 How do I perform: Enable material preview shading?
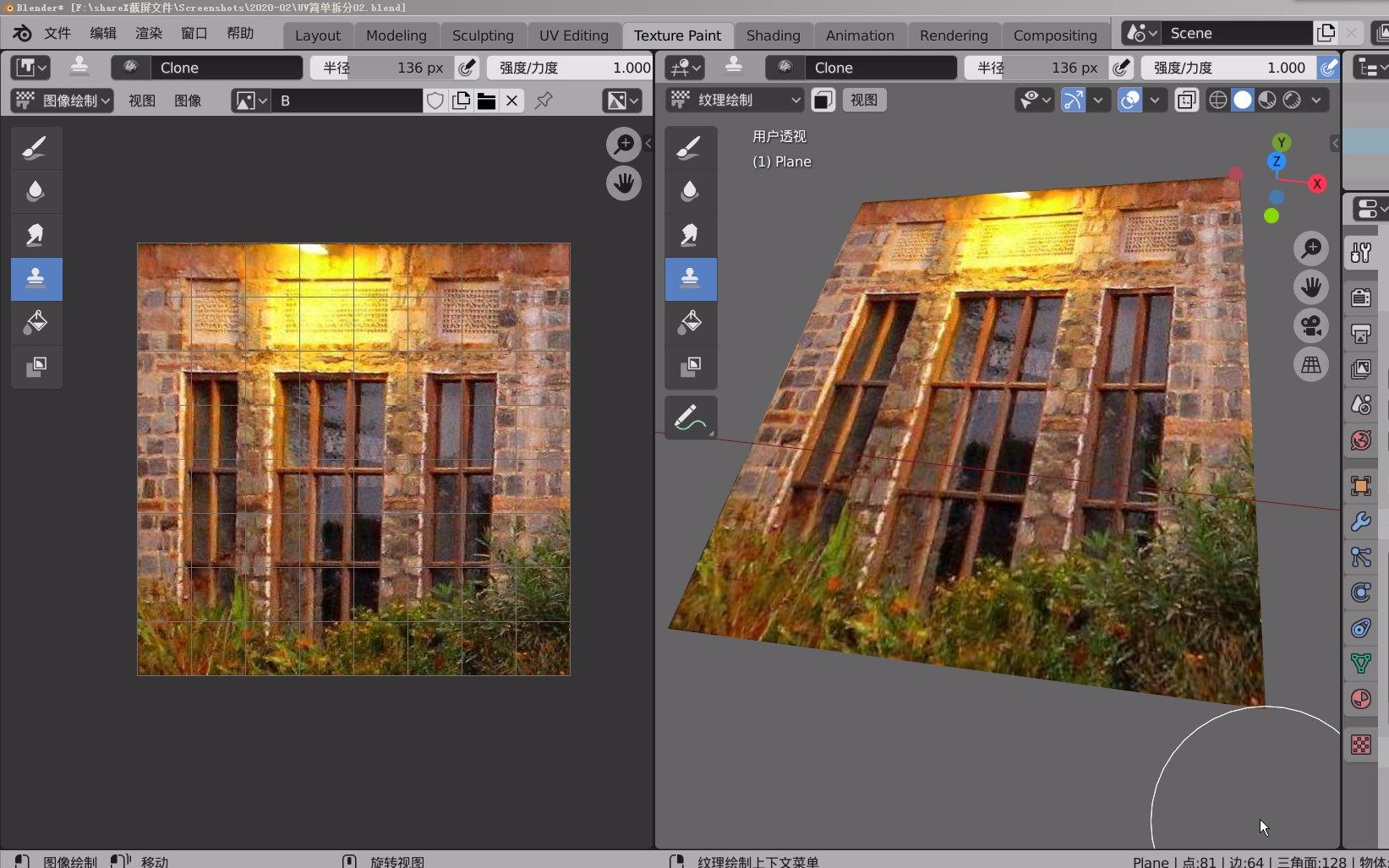click(x=1266, y=101)
